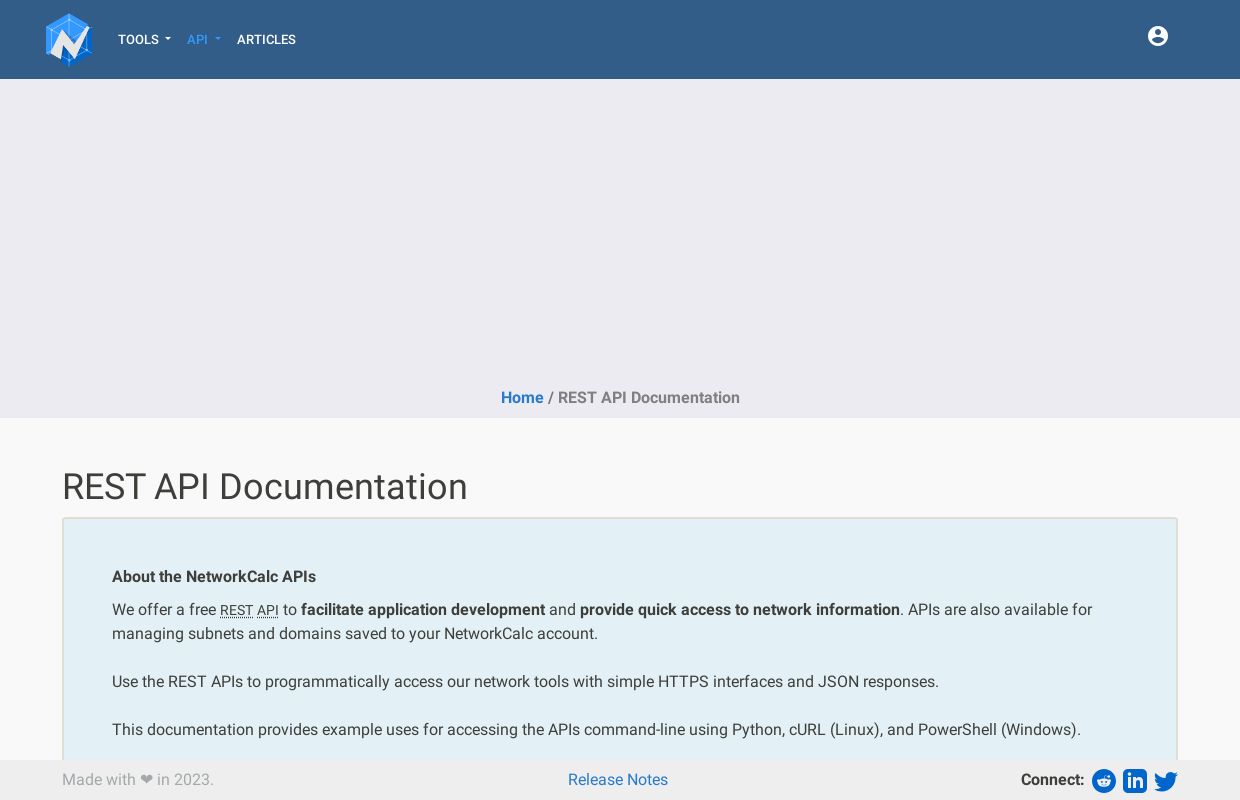This screenshot has width=1240, height=800.
Task: Open the Release Notes link
Action: [x=618, y=780]
